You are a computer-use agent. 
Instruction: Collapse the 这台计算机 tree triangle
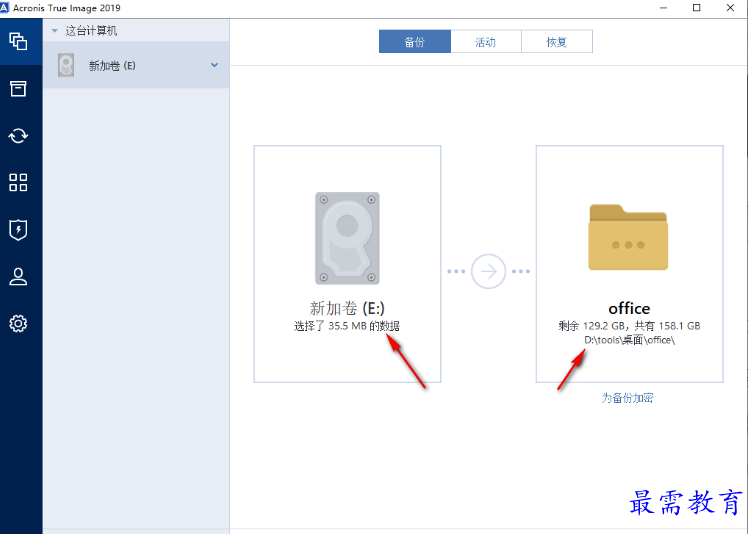pyautogui.click(x=55, y=31)
